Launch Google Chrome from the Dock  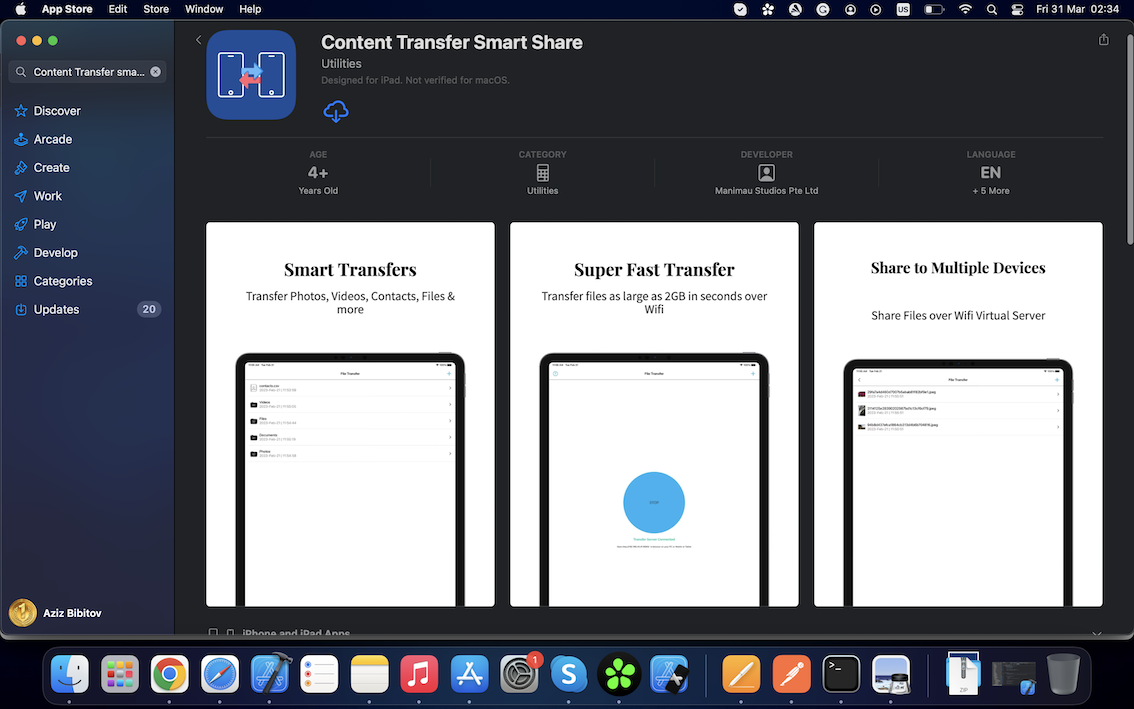pyautogui.click(x=169, y=674)
